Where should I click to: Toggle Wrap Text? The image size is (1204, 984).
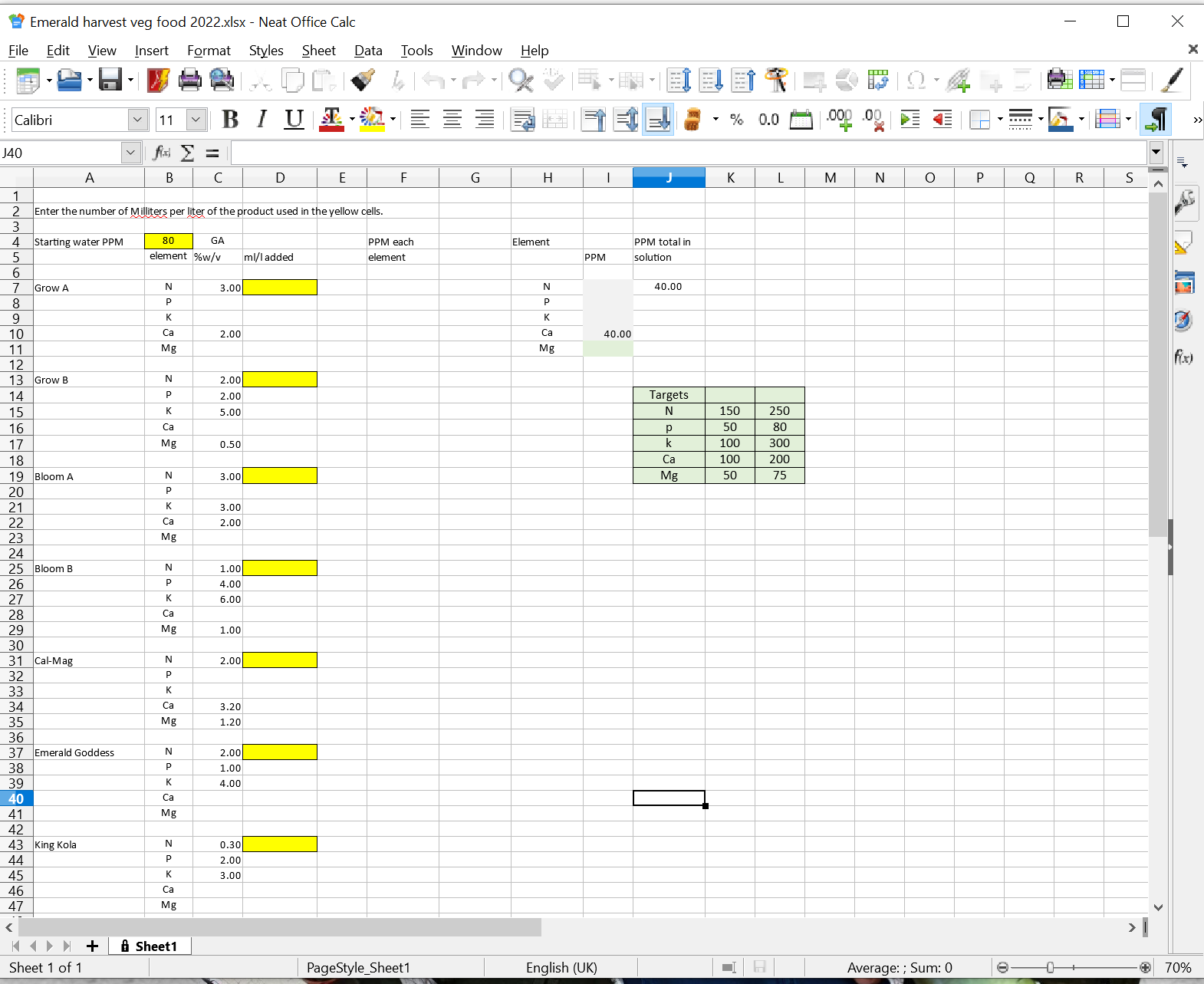click(523, 120)
